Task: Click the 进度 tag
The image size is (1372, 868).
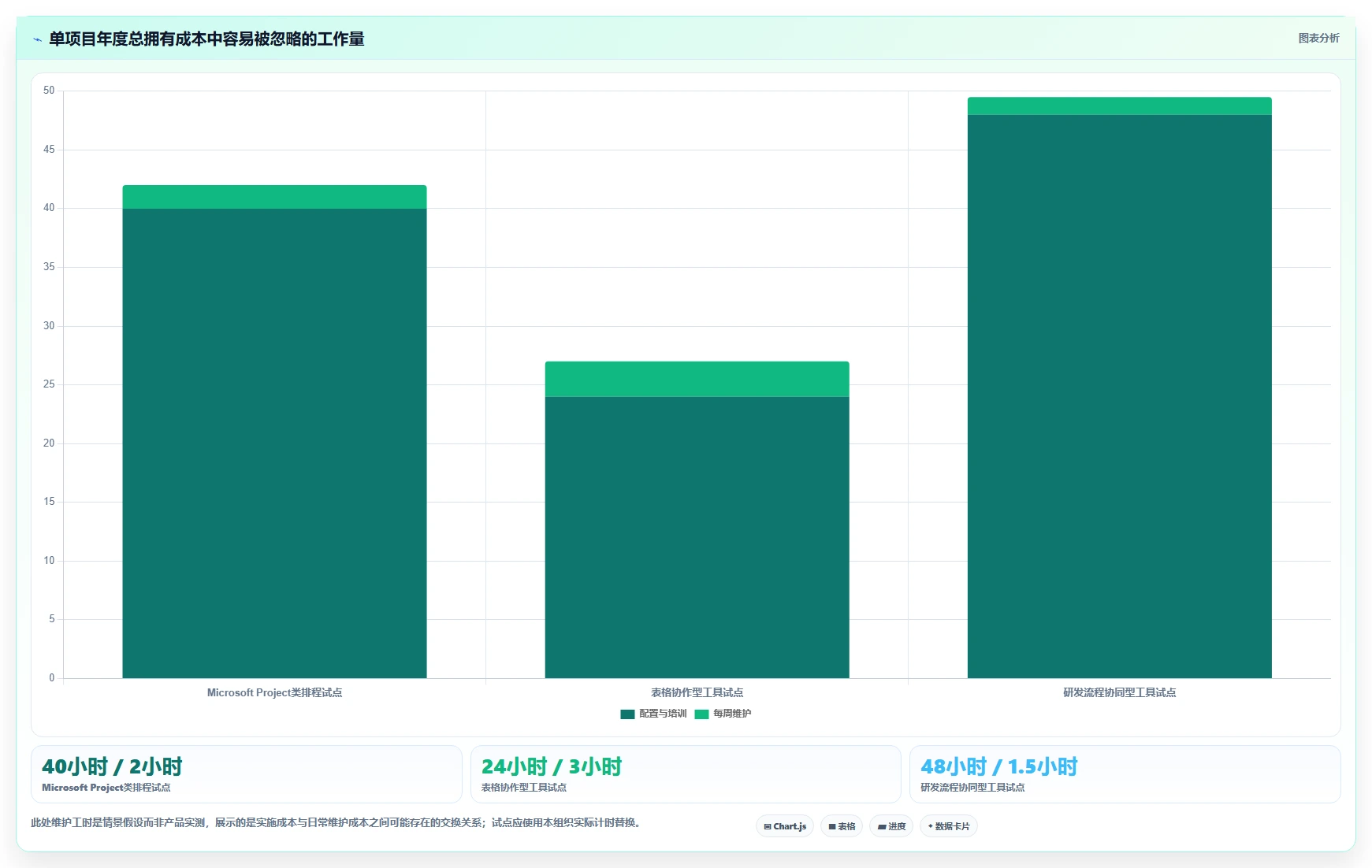Action: pos(891,826)
